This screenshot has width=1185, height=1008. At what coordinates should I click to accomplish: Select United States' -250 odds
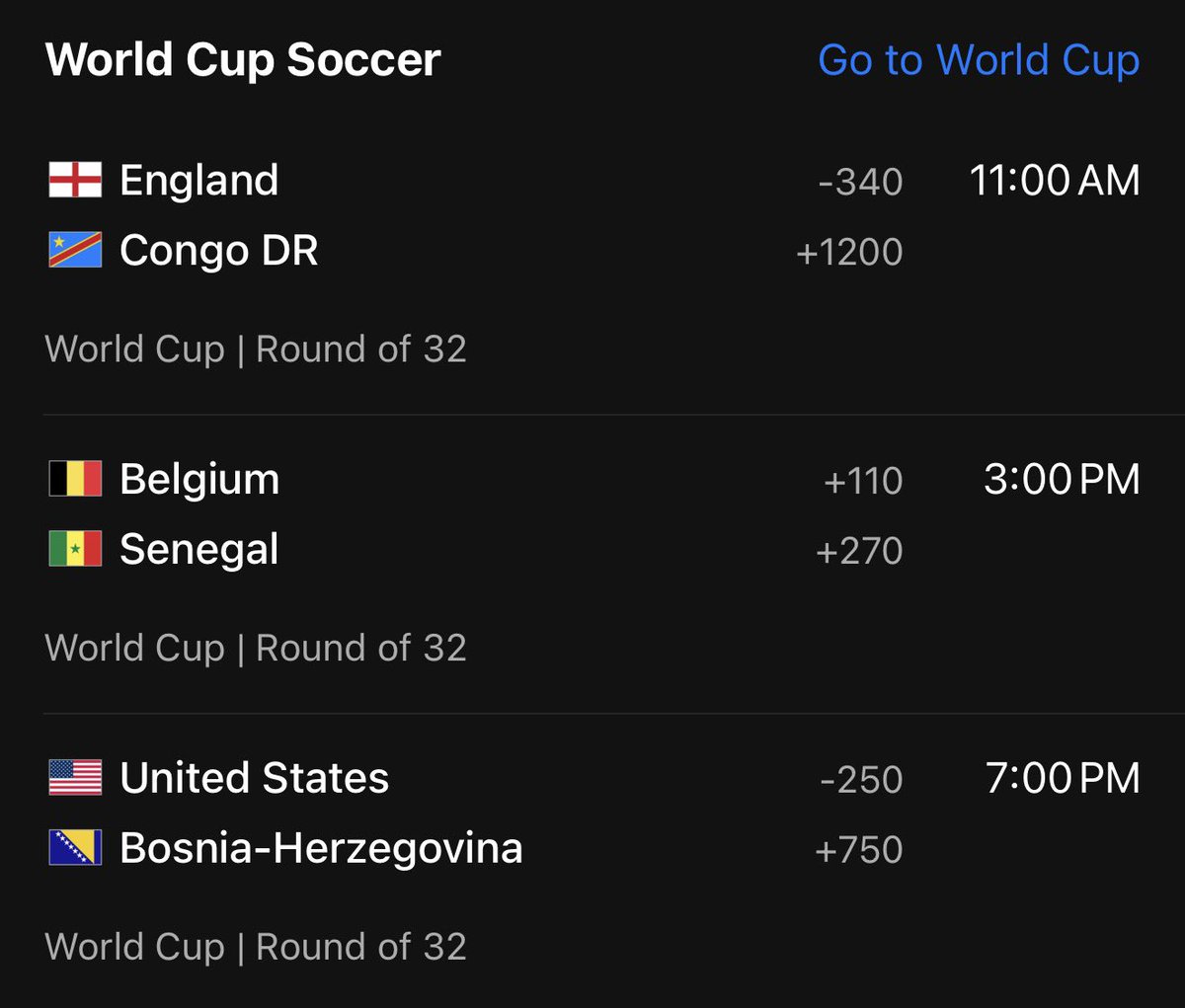[x=861, y=780]
